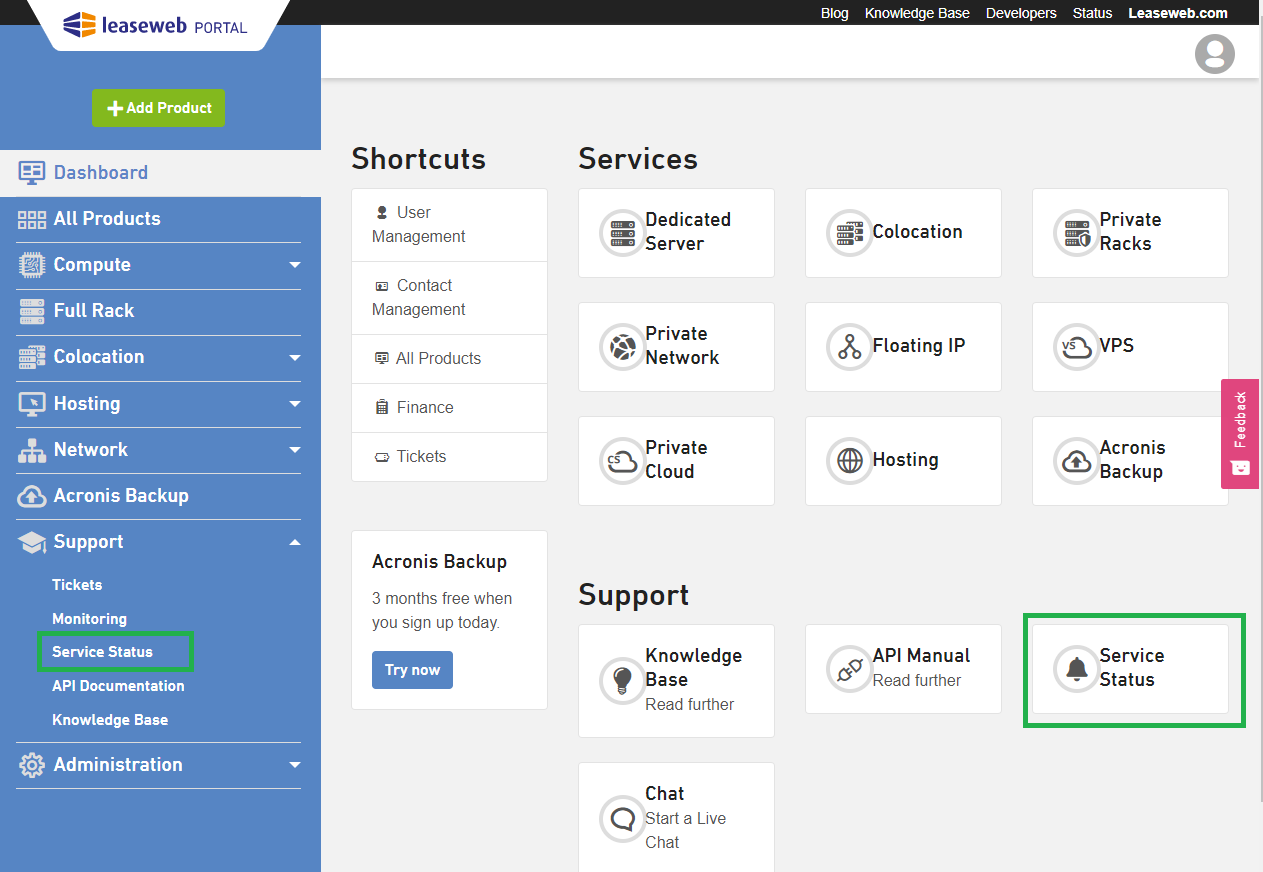Image resolution: width=1263 pixels, height=872 pixels.
Task: Expand the Compute menu arrow
Action: coord(294,265)
